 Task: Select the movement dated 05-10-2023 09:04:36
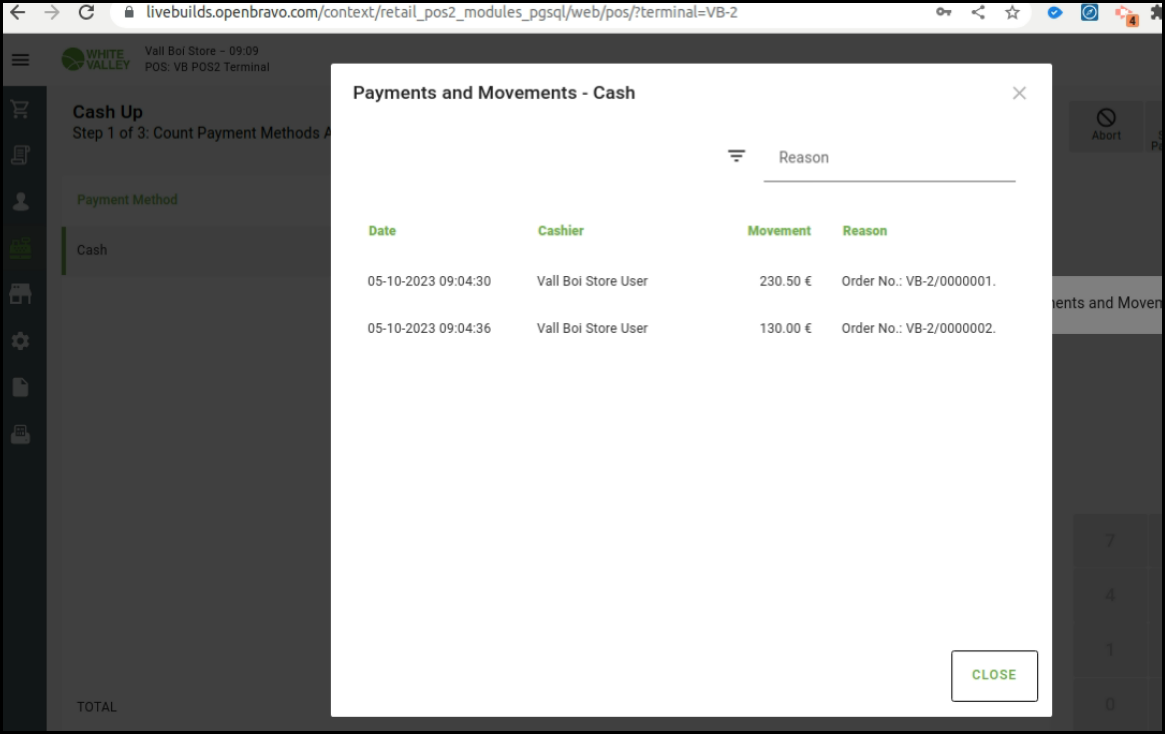[x=691, y=328]
